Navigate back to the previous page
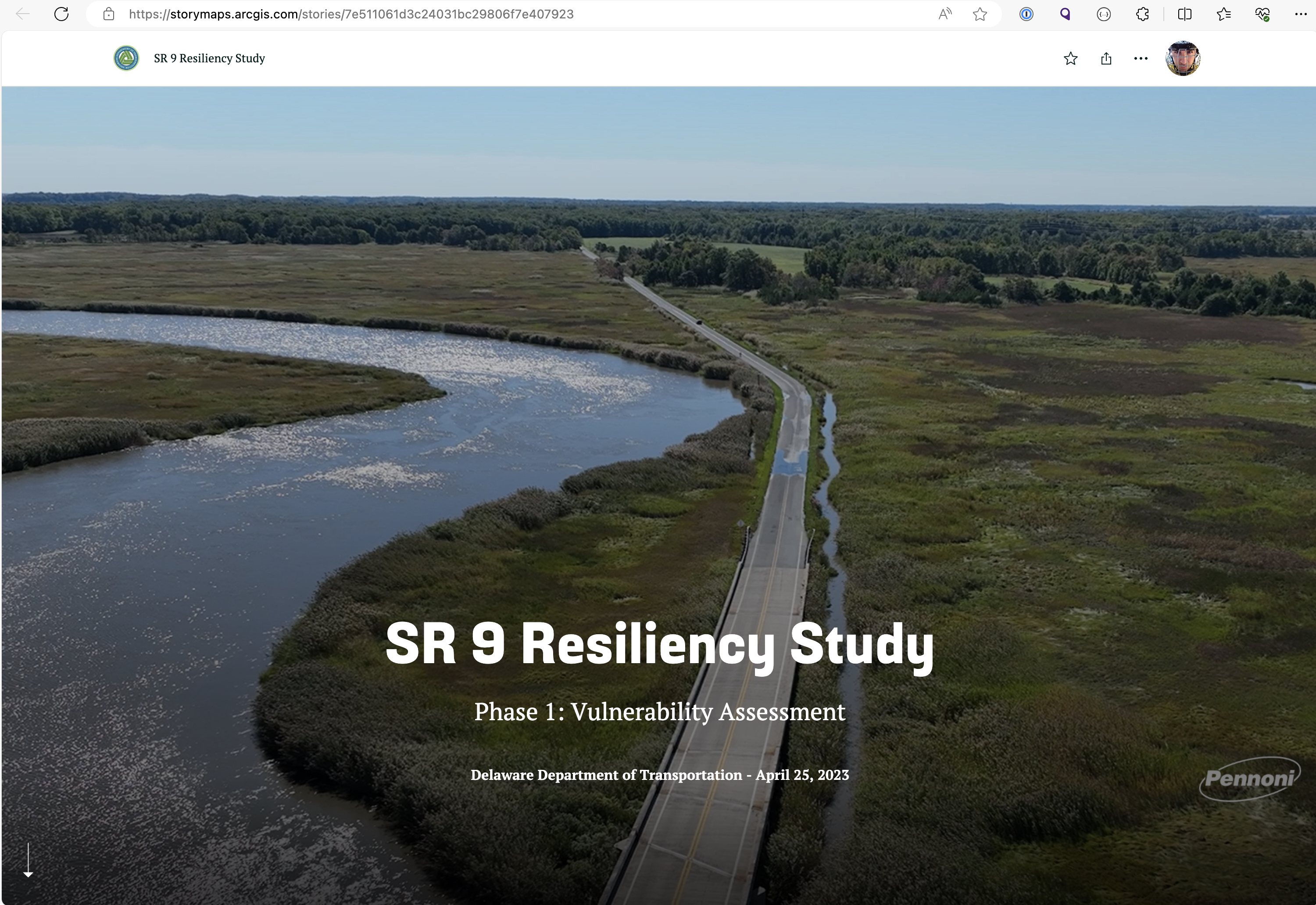The width and height of the screenshot is (1316, 905). 23,14
